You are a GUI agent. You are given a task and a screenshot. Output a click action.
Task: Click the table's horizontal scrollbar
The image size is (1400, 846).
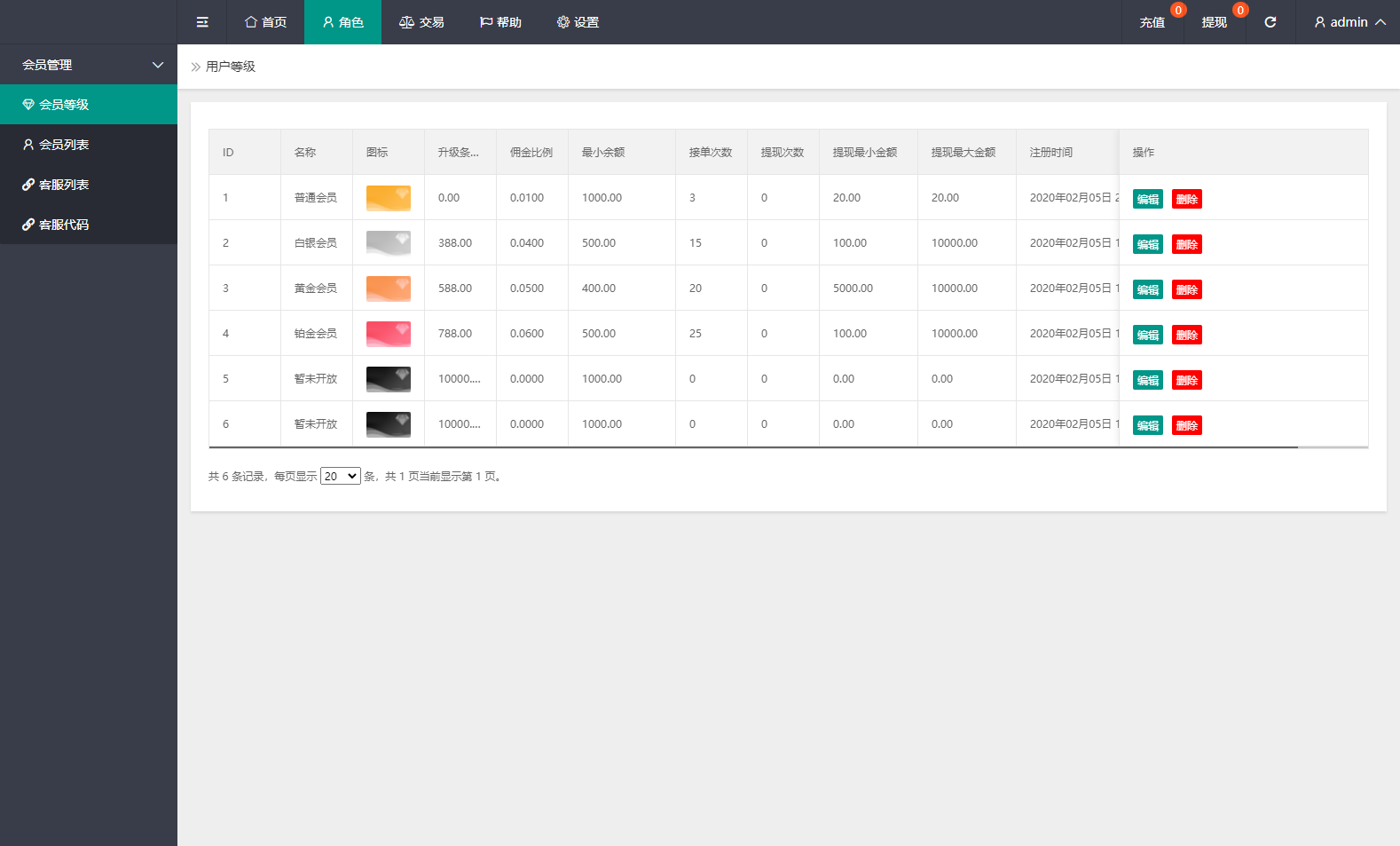(x=753, y=447)
